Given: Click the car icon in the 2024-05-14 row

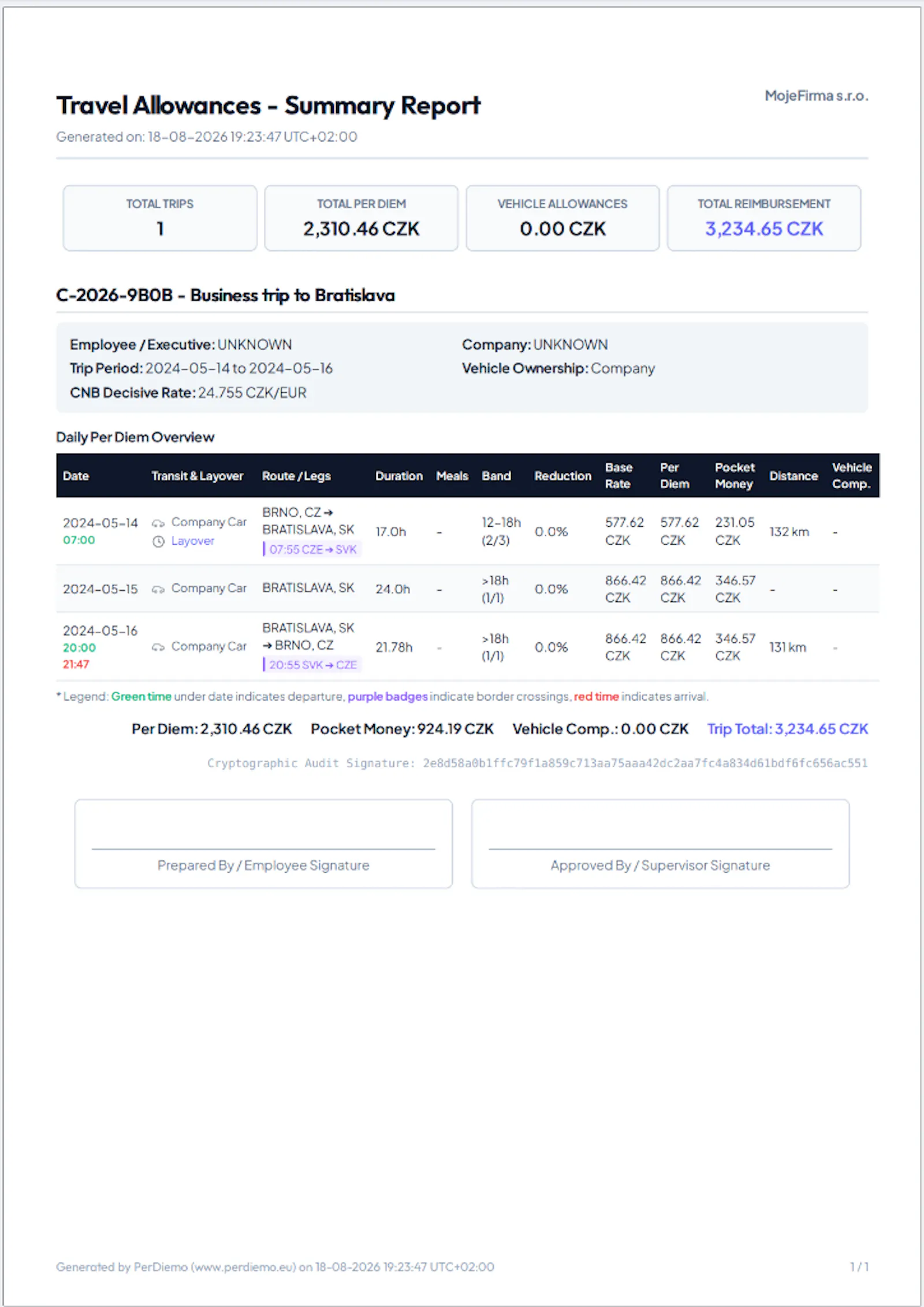Looking at the screenshot, I should pyautogui.click(x=158, y=523).
